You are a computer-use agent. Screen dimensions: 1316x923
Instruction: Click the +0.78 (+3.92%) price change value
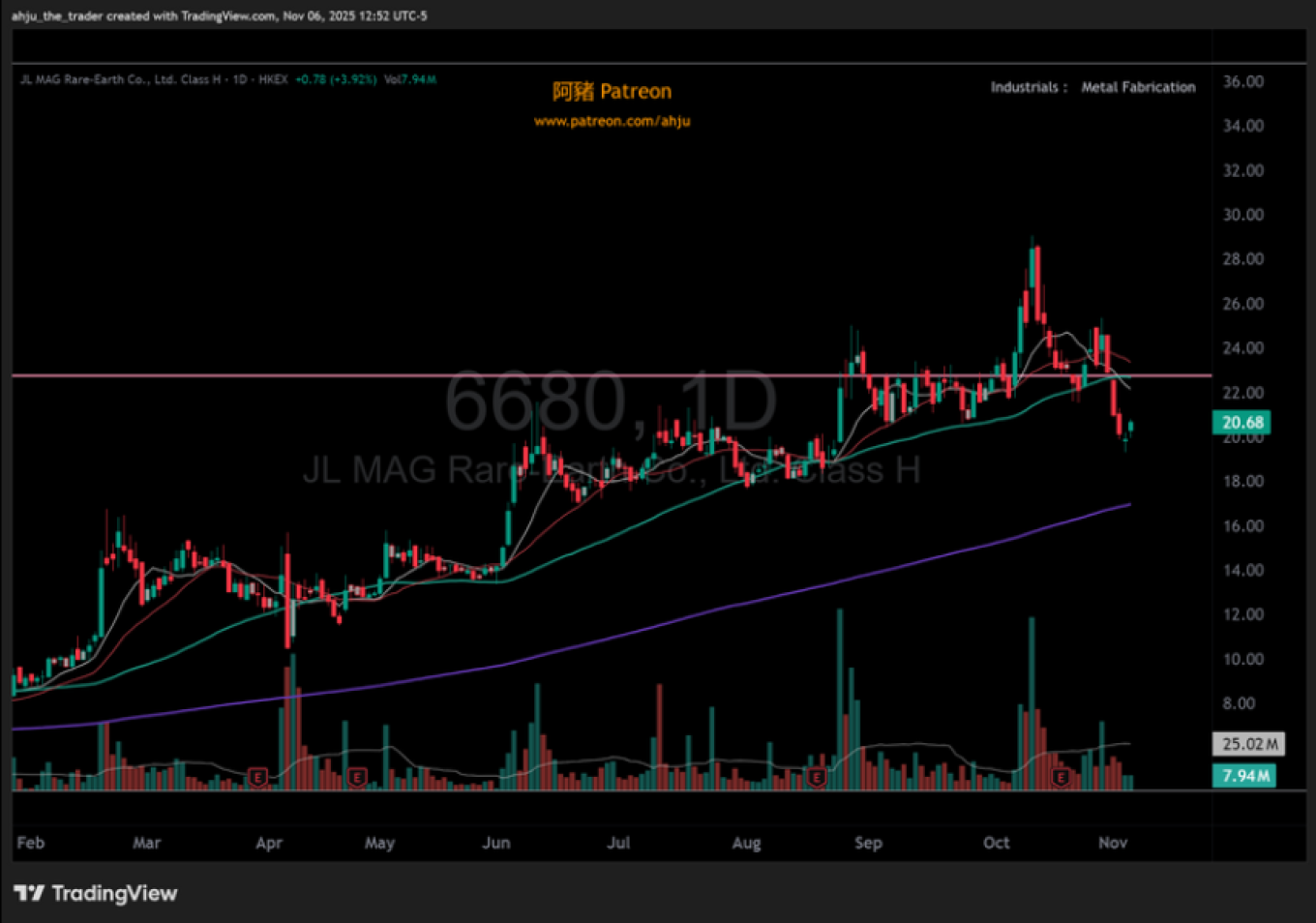tap(335, 79)
